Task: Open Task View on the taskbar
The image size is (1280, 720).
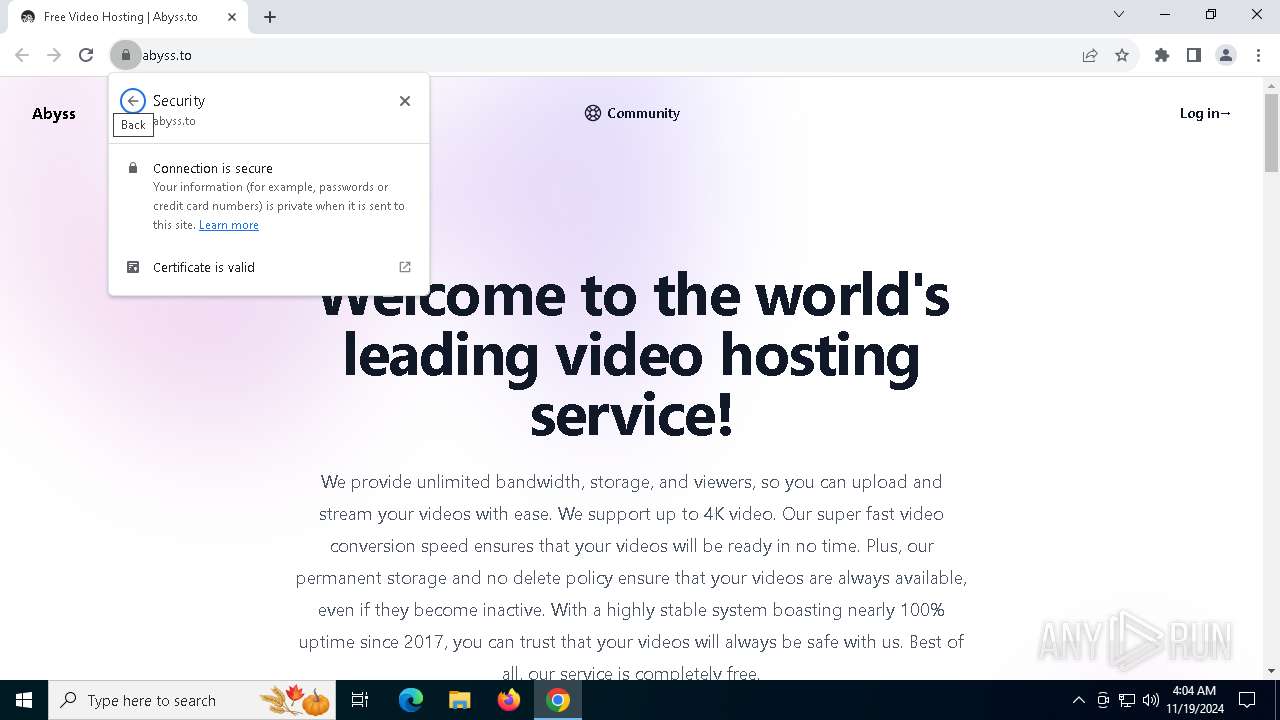Action: (360, 700)
